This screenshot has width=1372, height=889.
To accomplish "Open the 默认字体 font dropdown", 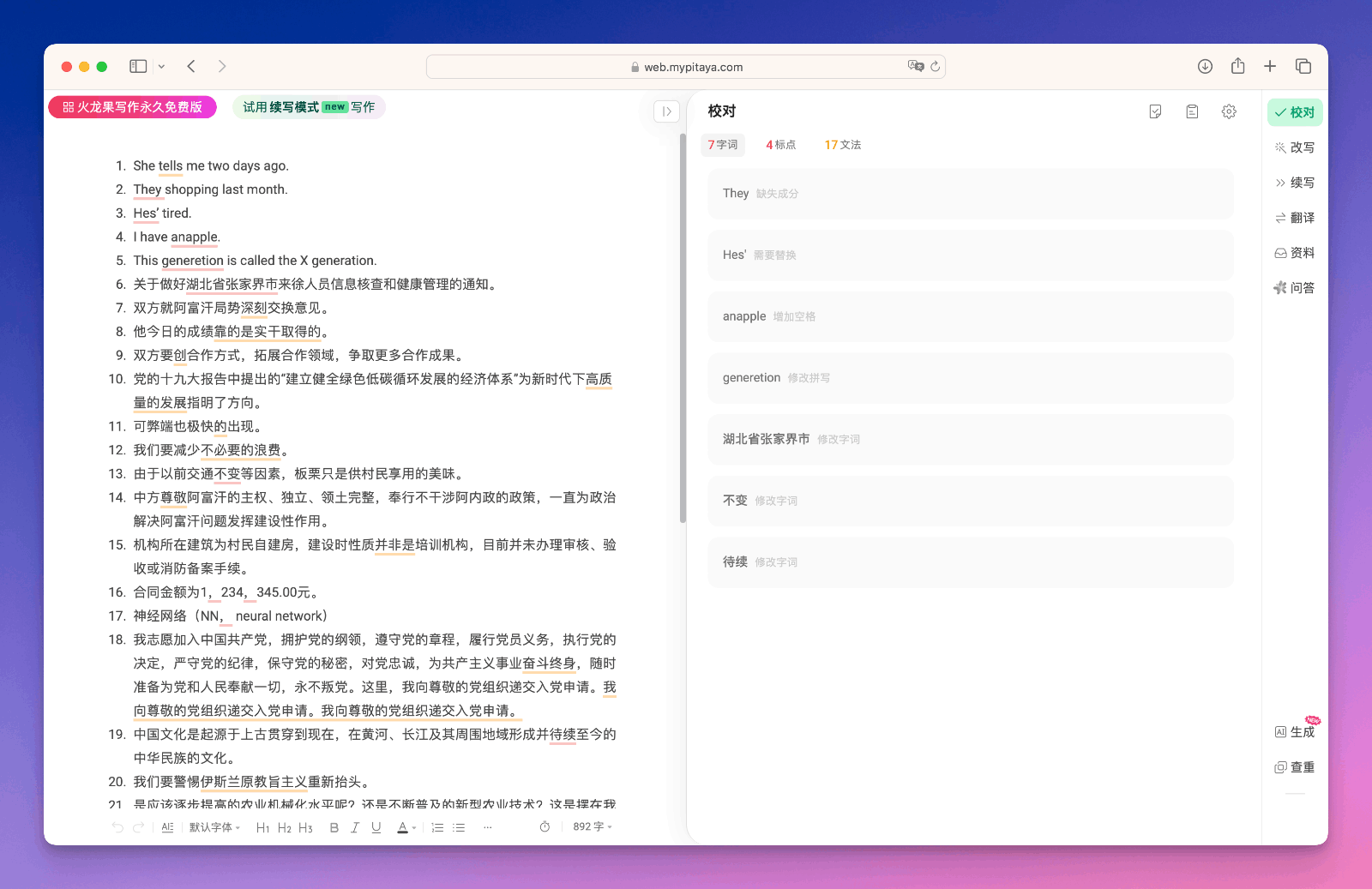I will (x=214, y=827).
